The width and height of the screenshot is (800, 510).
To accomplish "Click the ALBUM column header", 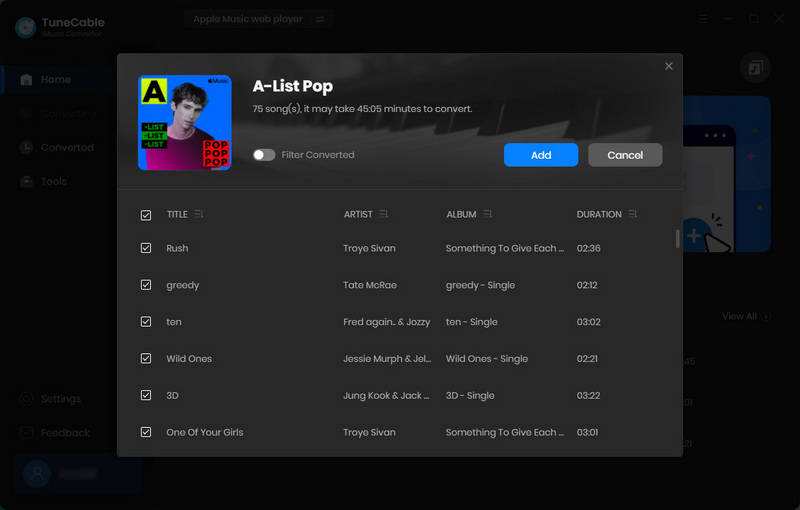I will tap(461, 214).
